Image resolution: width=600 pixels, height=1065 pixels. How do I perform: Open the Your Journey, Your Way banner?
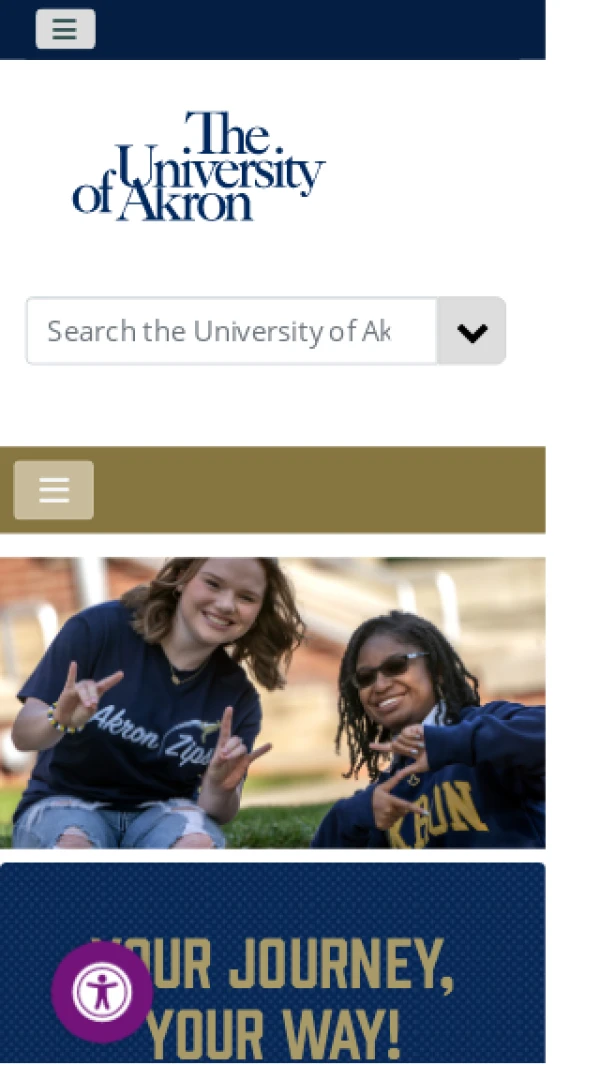coord(272,962)
